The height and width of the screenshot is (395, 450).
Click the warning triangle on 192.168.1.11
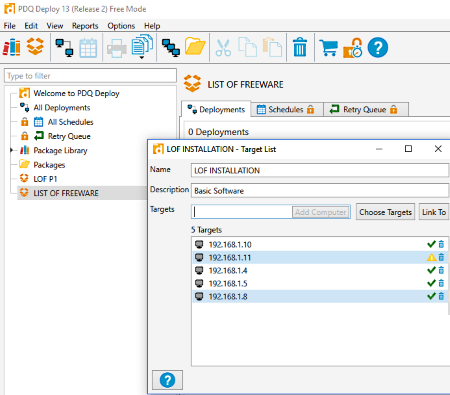tap(431, 257)
